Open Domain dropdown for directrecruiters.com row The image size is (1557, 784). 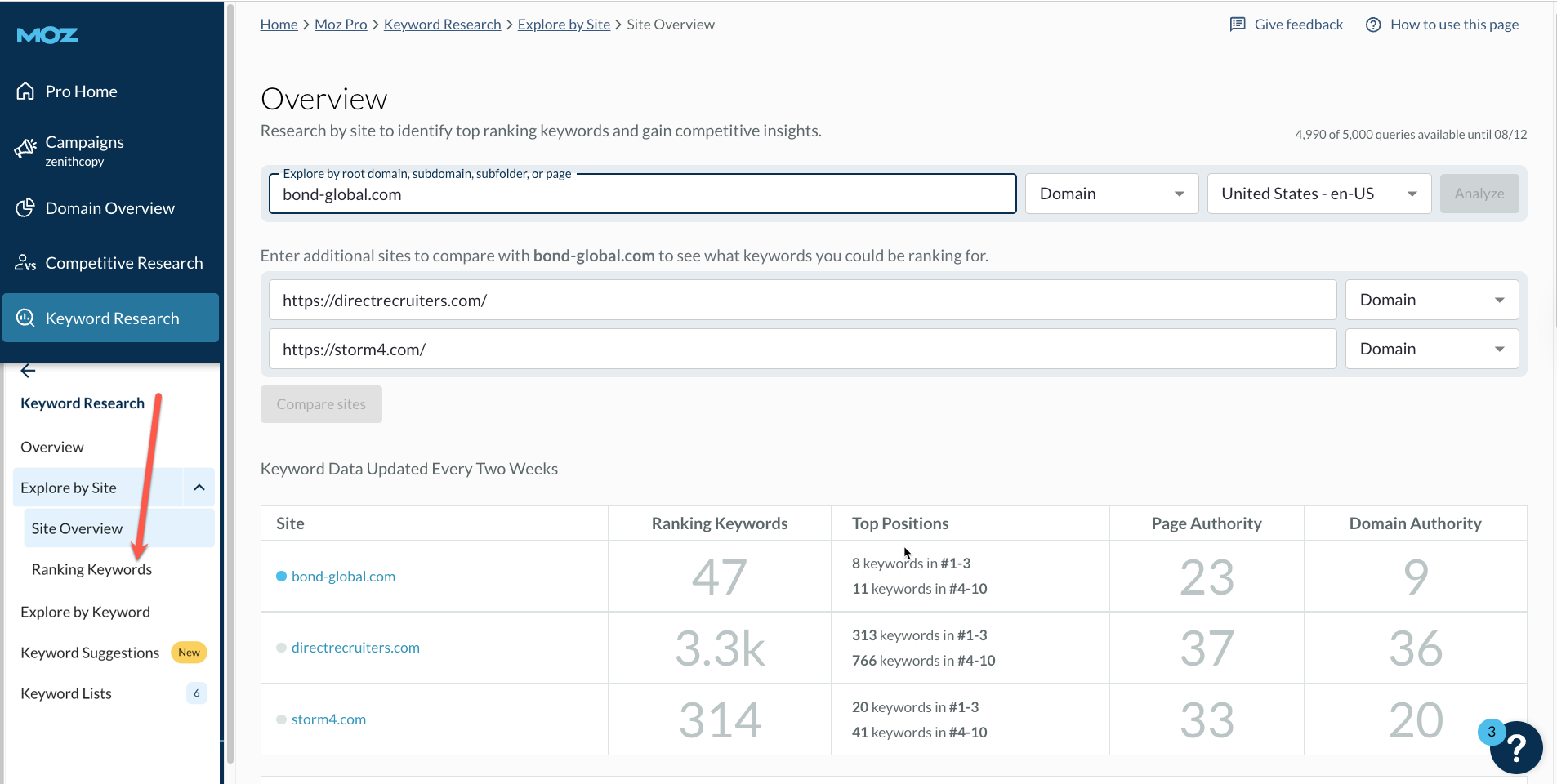coord(1431,300)
